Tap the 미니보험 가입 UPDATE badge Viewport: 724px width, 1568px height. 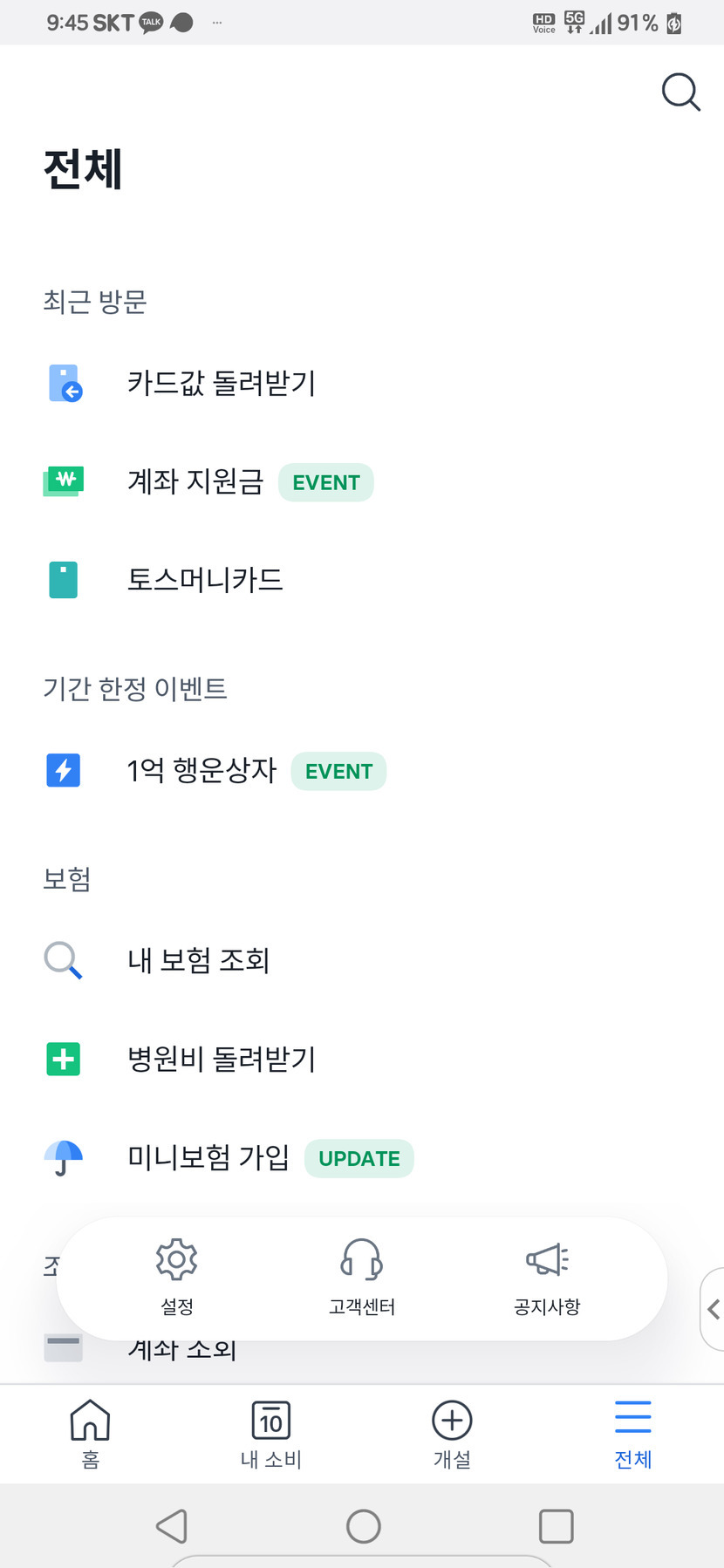click(359, 1159)
